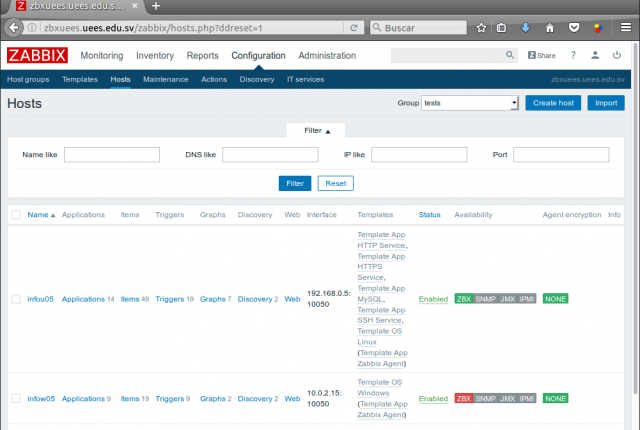Click the browser back arrow button
The height and width of the screenshot is (430, 640).
coord(13,28)
